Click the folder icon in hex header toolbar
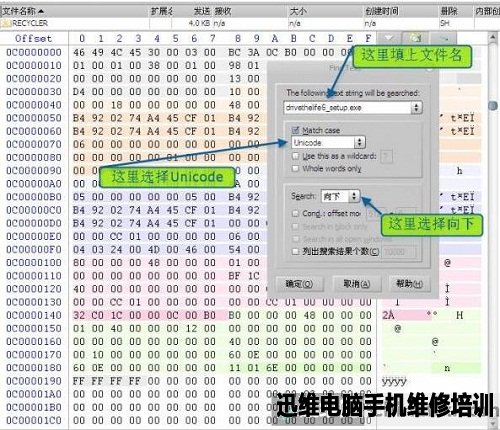The height and width of the screenshot is (430, 500). coord(415,38)
